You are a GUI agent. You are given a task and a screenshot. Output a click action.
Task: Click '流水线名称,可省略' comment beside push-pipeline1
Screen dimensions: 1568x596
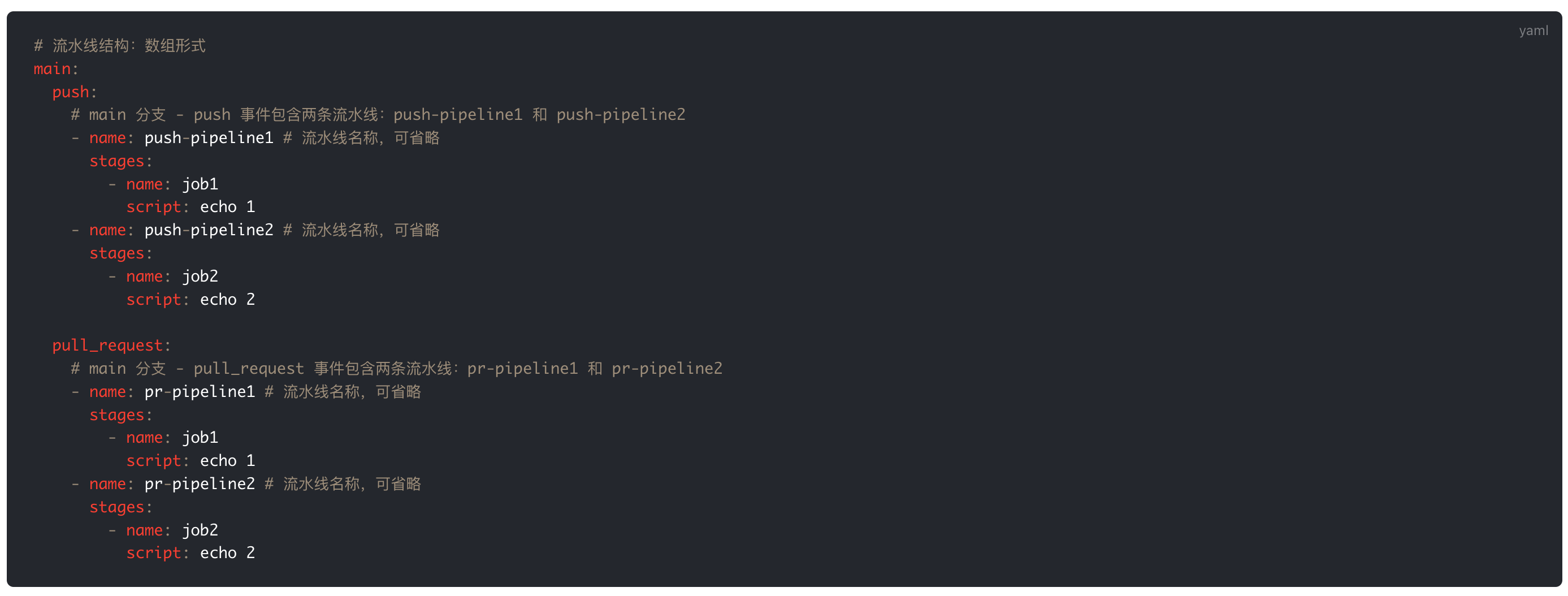[370, 138]
